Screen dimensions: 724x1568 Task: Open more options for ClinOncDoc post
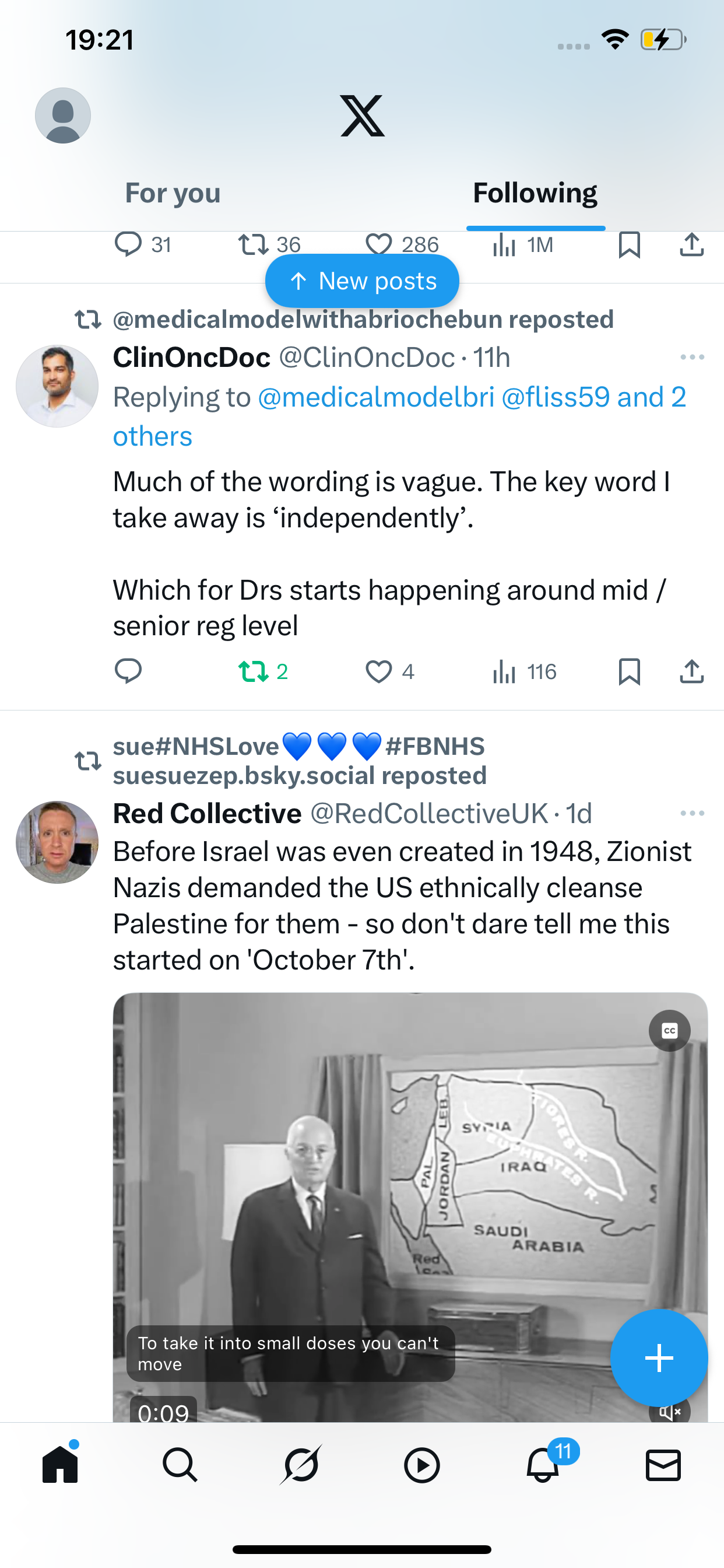pyautogui.click(x=692, y=358)
